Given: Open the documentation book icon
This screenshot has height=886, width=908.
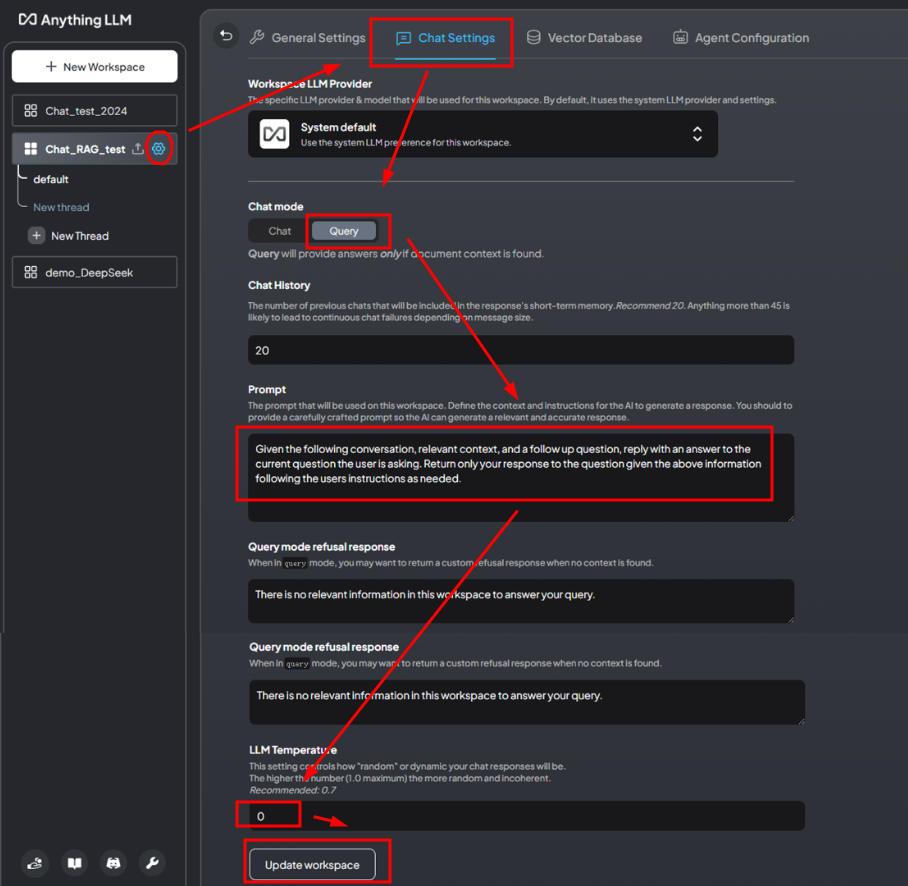Looking at the screenshot, I should click(x=74, y=863).
